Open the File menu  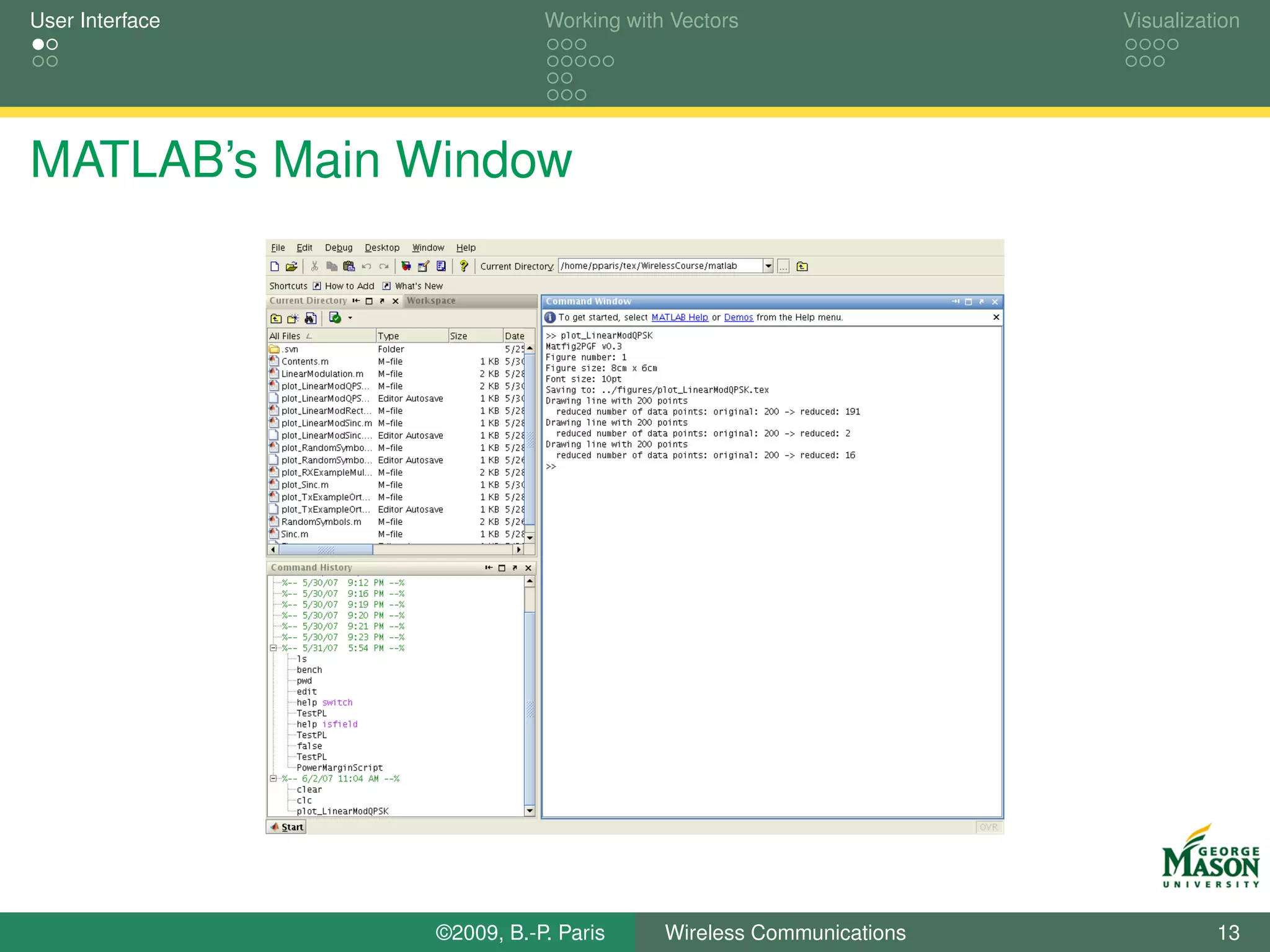pyautogui.click(x=278, y=247)
